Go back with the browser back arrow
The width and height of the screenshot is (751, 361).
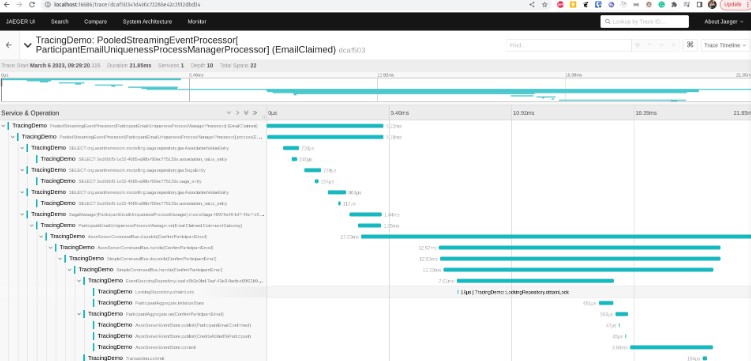[x=7, y=4]
